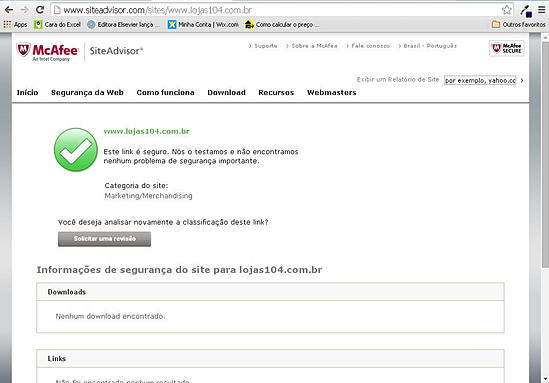
Task: Submit site report with arrow button
Action: pyautogui.click(x=522, y=80)
